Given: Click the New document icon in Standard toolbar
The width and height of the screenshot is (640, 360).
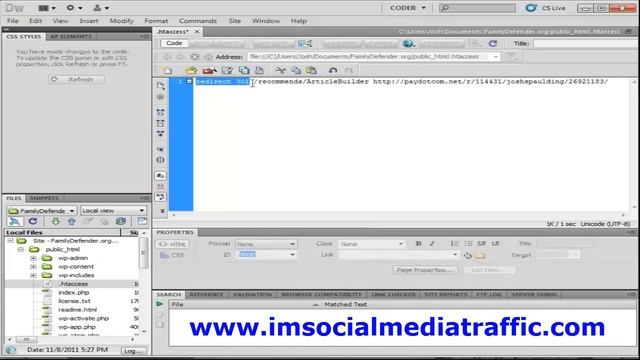Looking at the screenshot, I should [167, 70].
